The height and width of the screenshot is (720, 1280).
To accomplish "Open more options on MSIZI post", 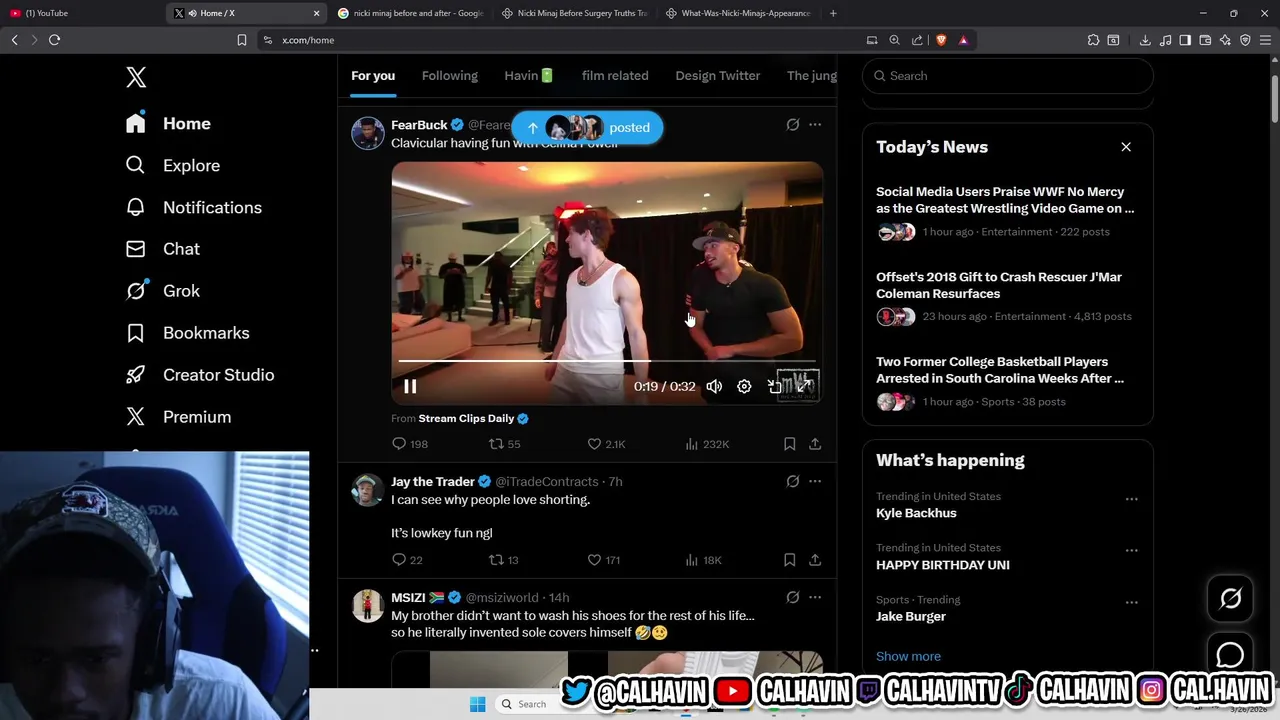I will (x=815, y=597).
